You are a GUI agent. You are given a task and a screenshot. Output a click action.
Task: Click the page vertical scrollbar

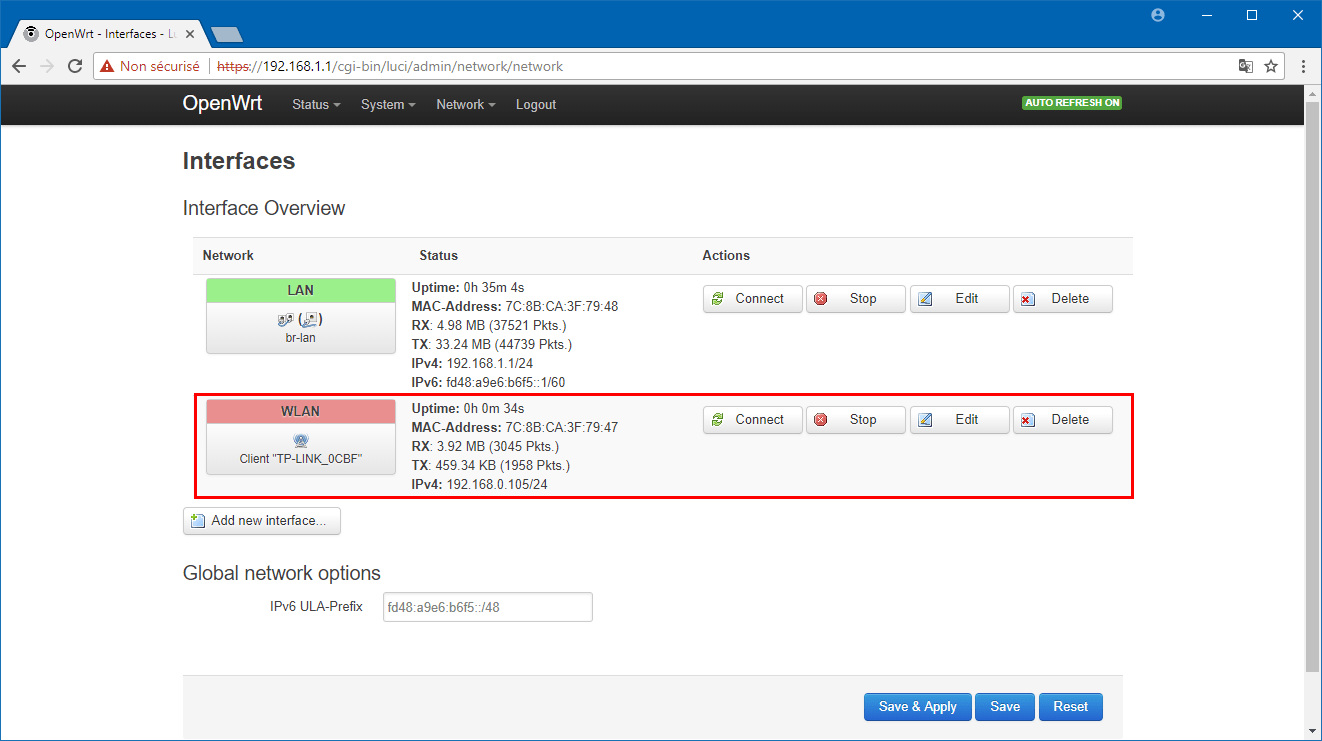click(x=1312, y=385)
